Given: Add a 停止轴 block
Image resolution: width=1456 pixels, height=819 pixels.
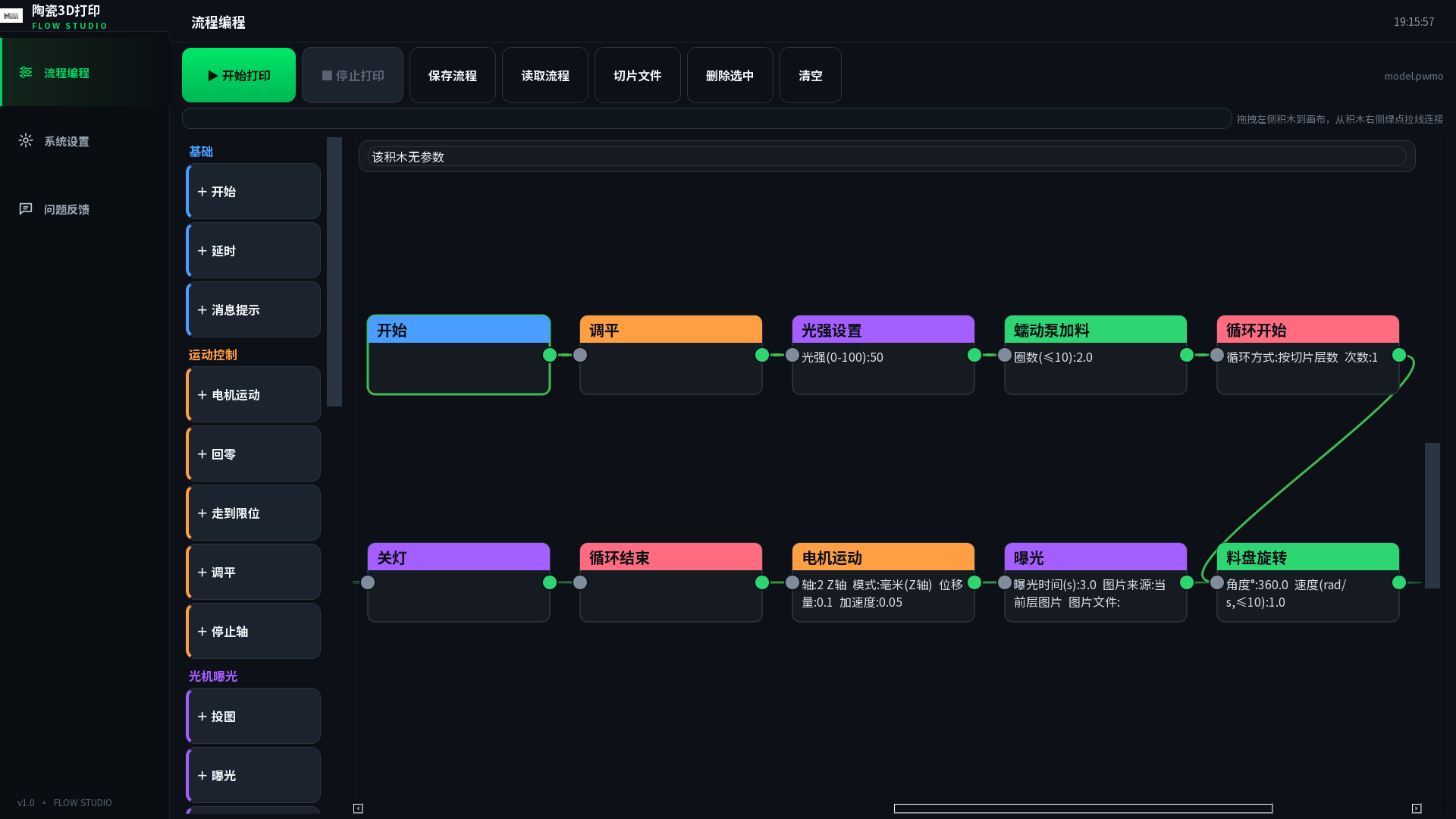Looking at the screenshot, I should [x=253, y=631].
